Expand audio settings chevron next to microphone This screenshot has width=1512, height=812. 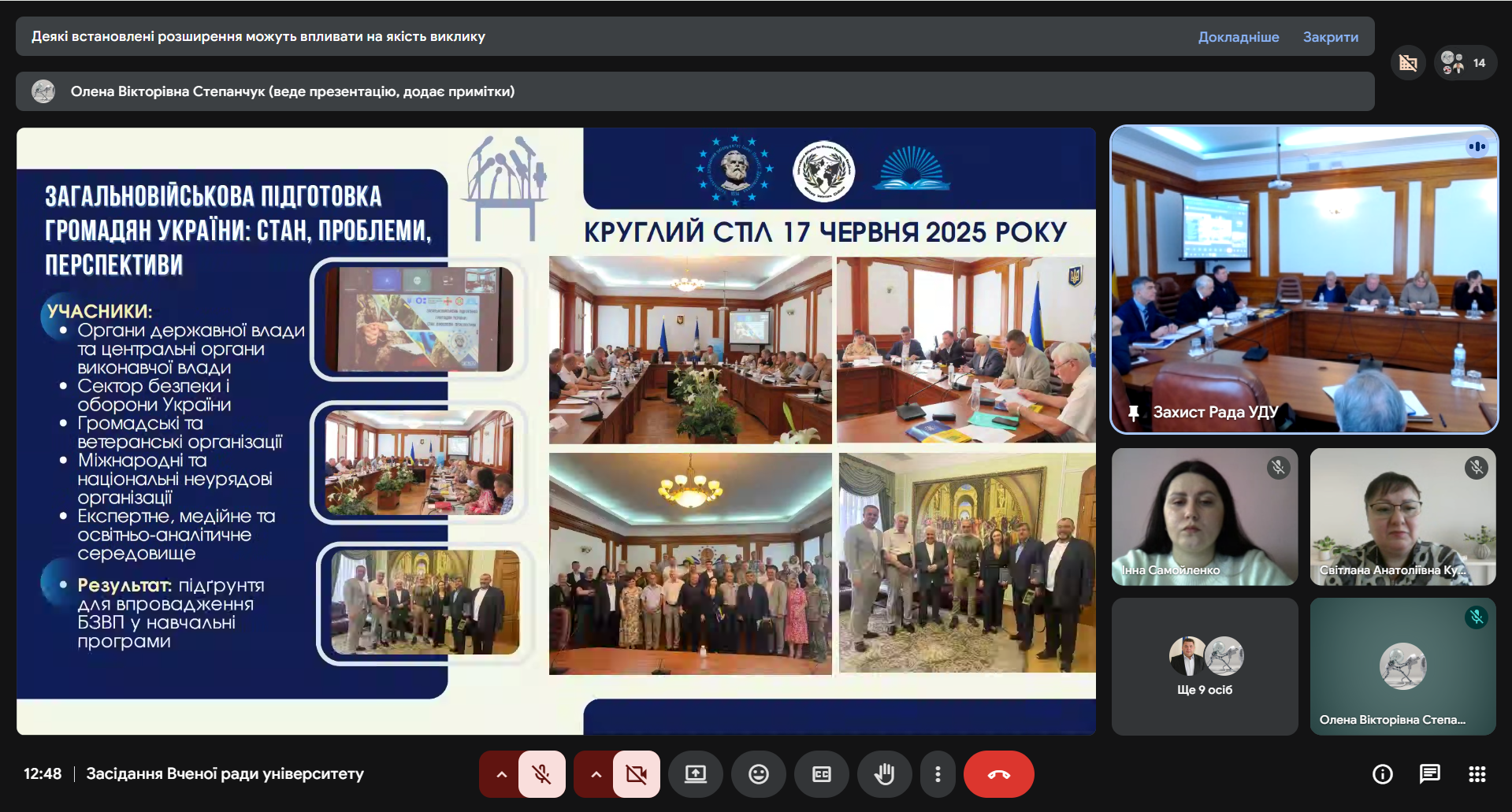(501, 774)
